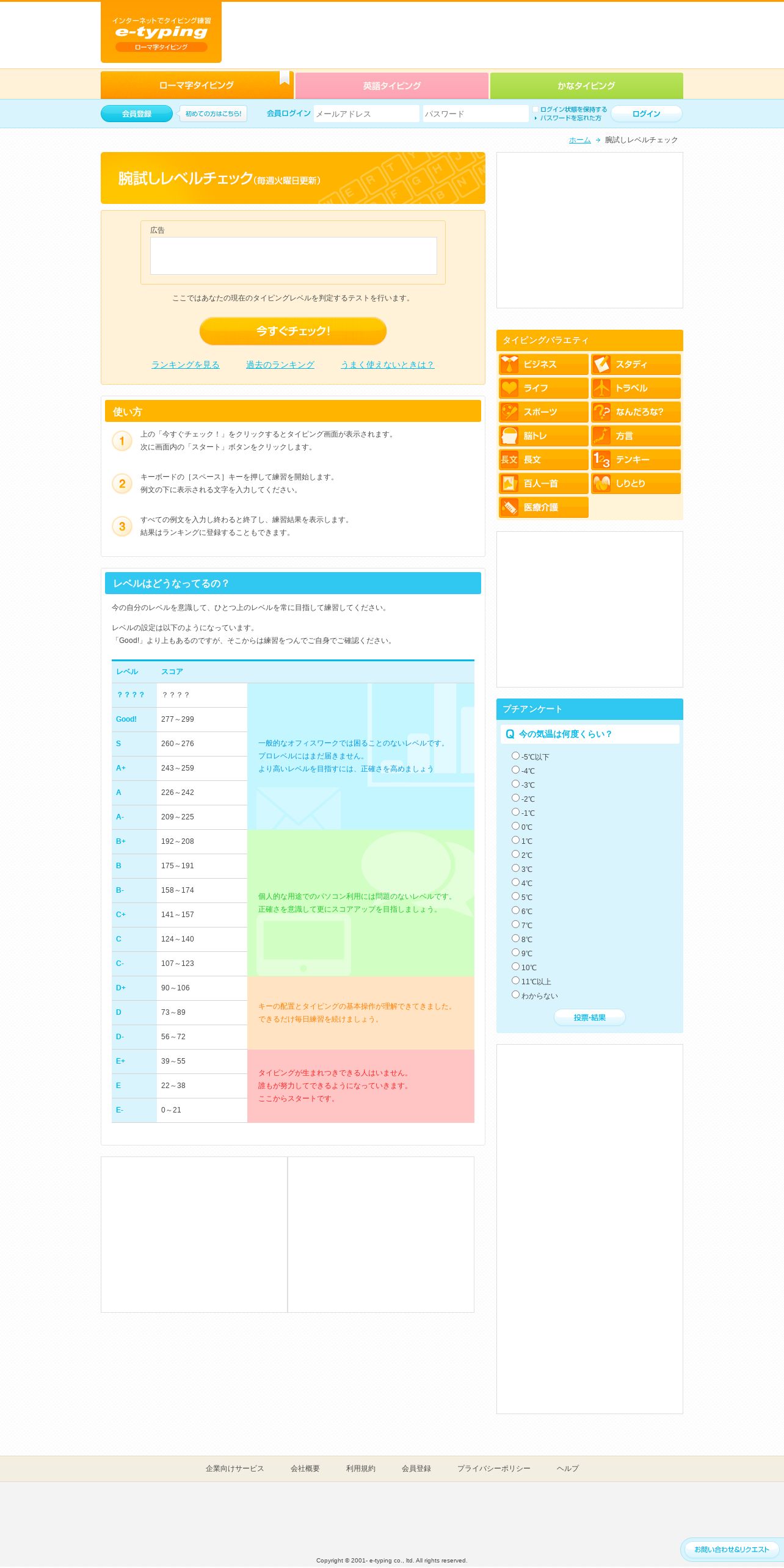
Task: Choose the 方言 typing category
Action: pos(636,435)
